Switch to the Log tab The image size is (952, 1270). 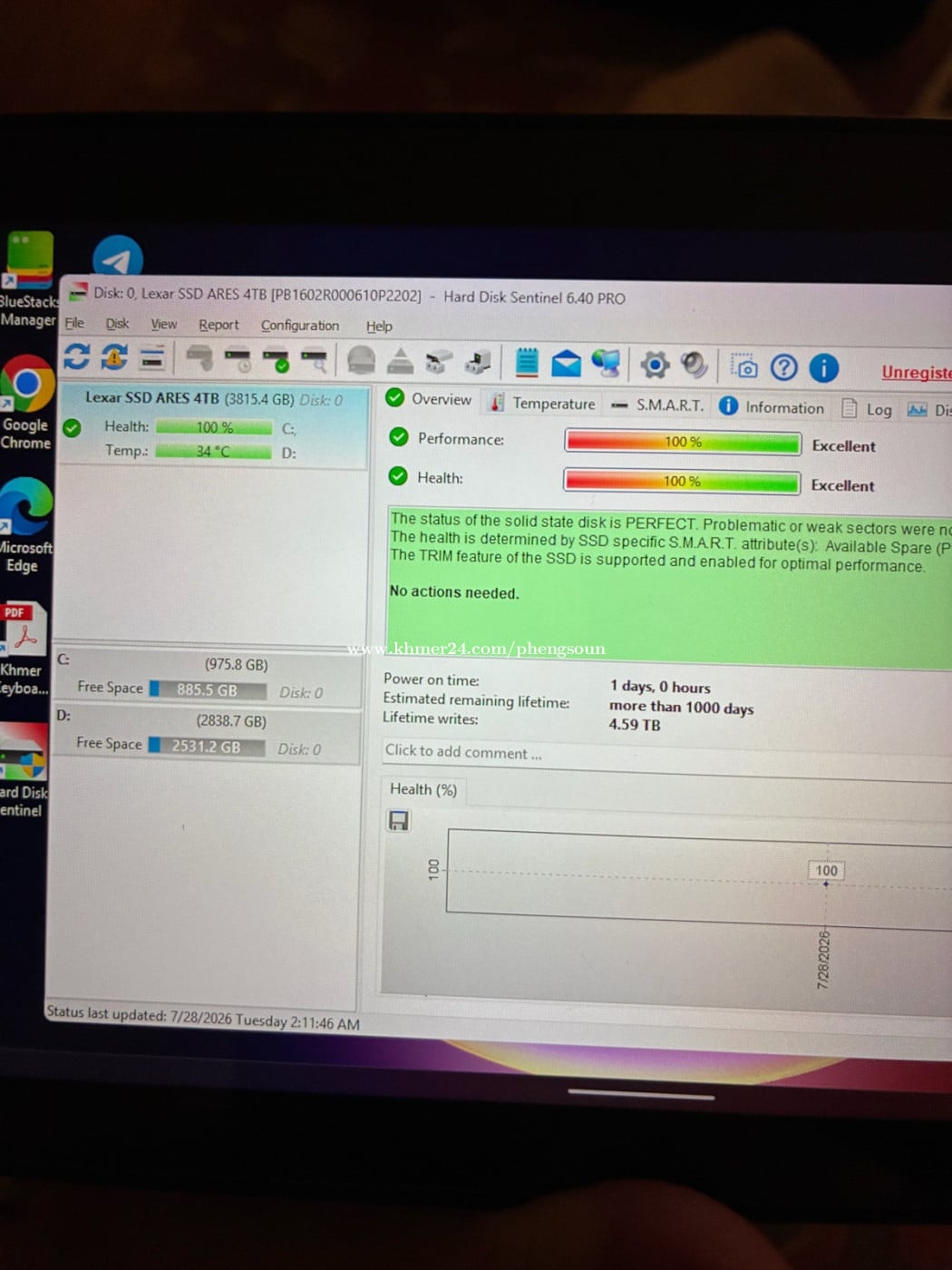click(x=867, y=409)
